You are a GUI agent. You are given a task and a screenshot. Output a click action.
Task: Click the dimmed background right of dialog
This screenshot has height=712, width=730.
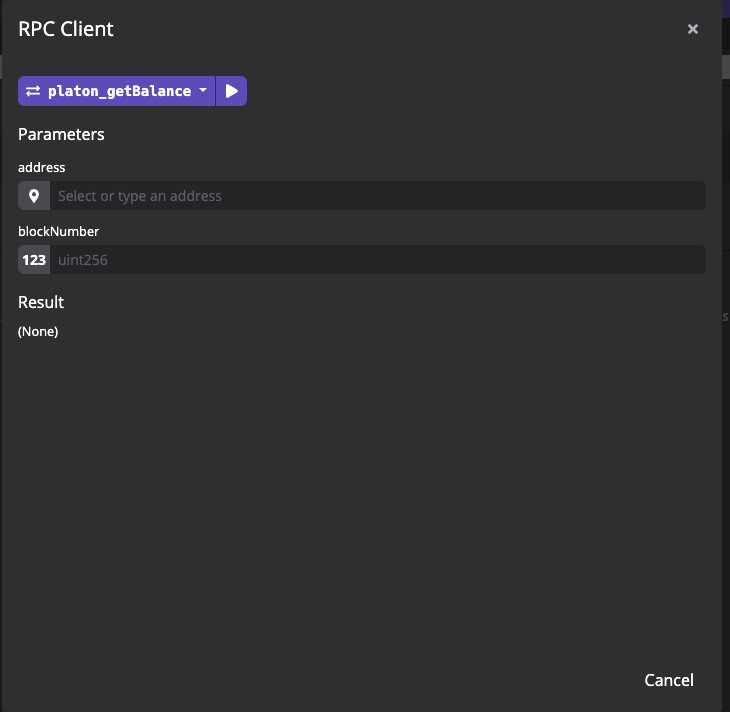(726, 400)
